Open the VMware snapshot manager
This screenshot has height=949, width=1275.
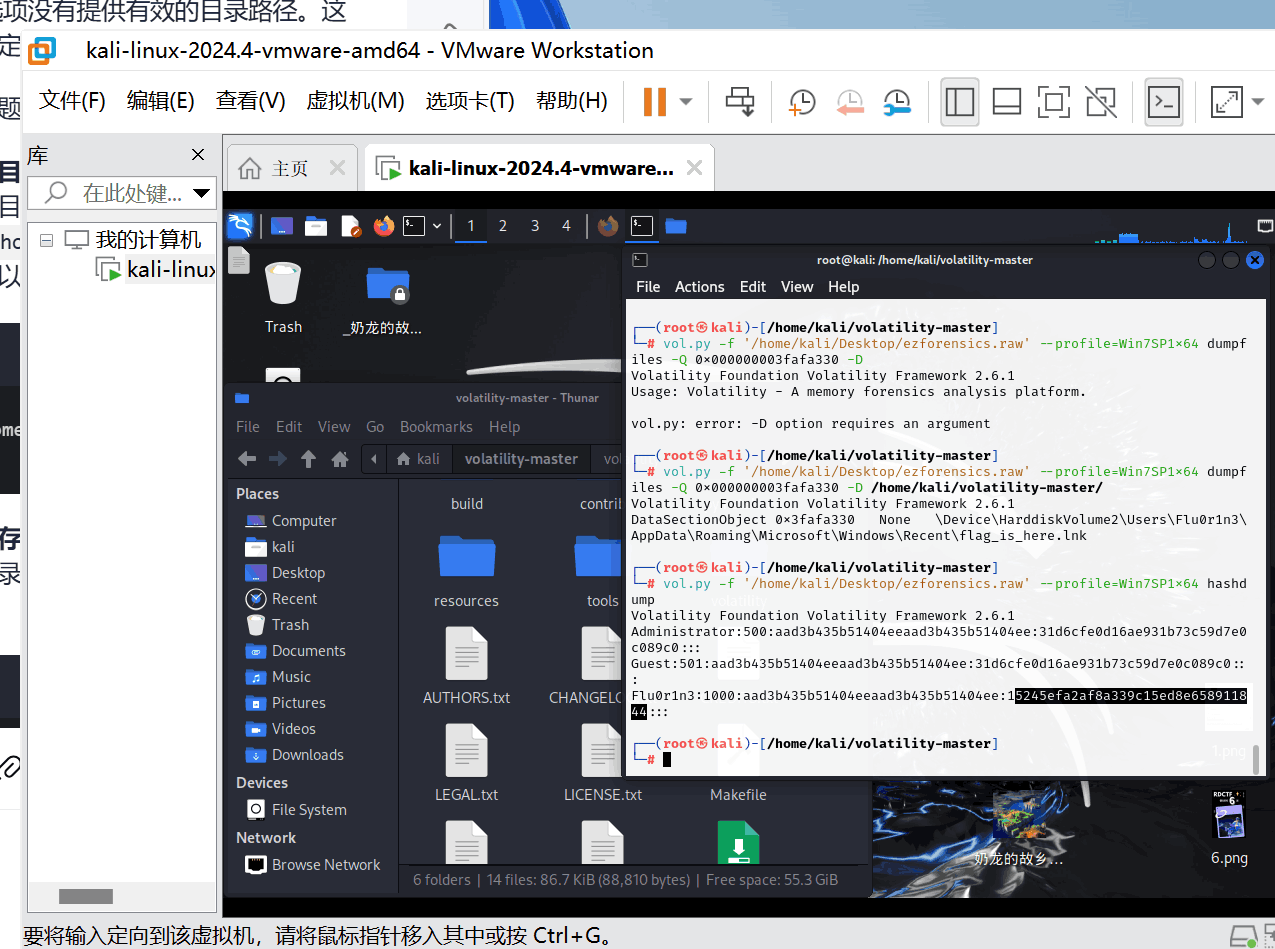897,101
